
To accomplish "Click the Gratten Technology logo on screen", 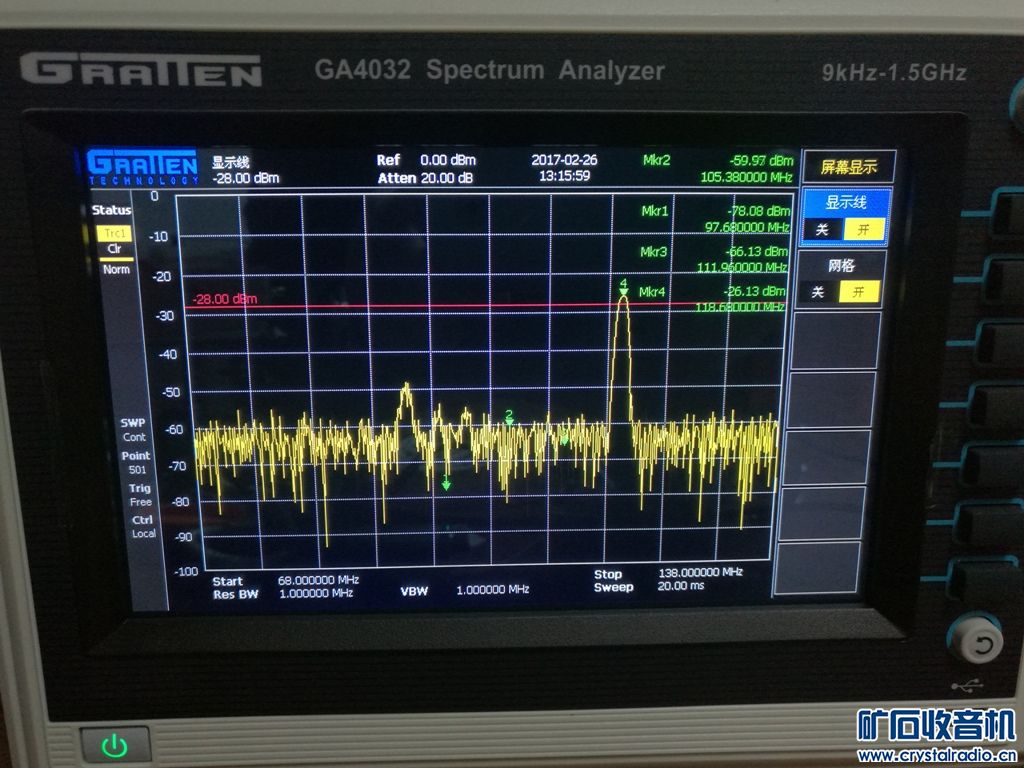I will [x=142, y=167].
